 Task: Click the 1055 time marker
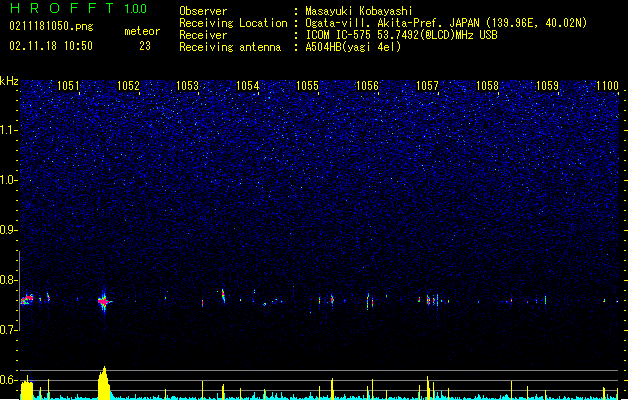[307, 86]
